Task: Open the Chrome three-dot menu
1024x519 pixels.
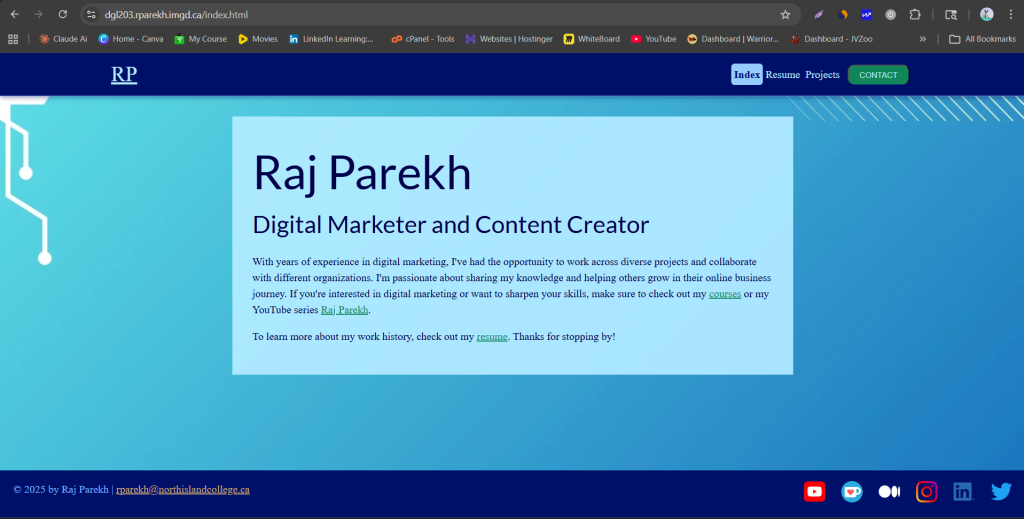Action: pos(1011,15)
